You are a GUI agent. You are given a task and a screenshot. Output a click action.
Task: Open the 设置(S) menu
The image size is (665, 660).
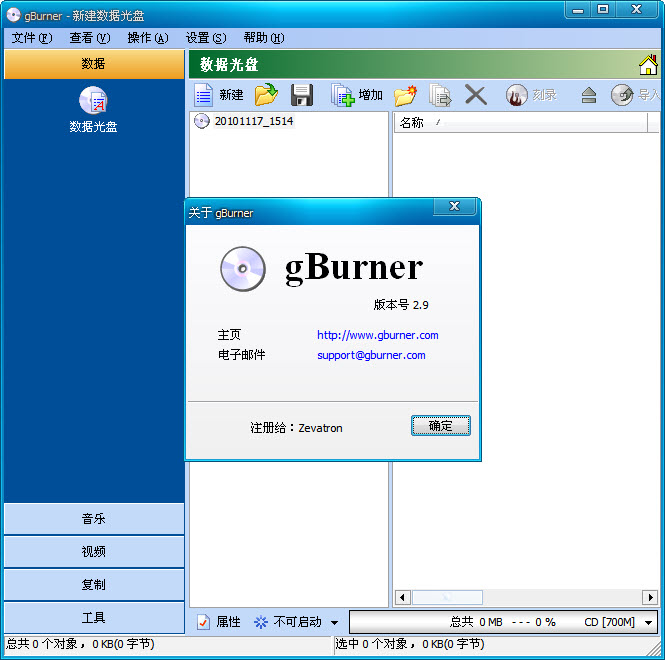tap(206, 38)
